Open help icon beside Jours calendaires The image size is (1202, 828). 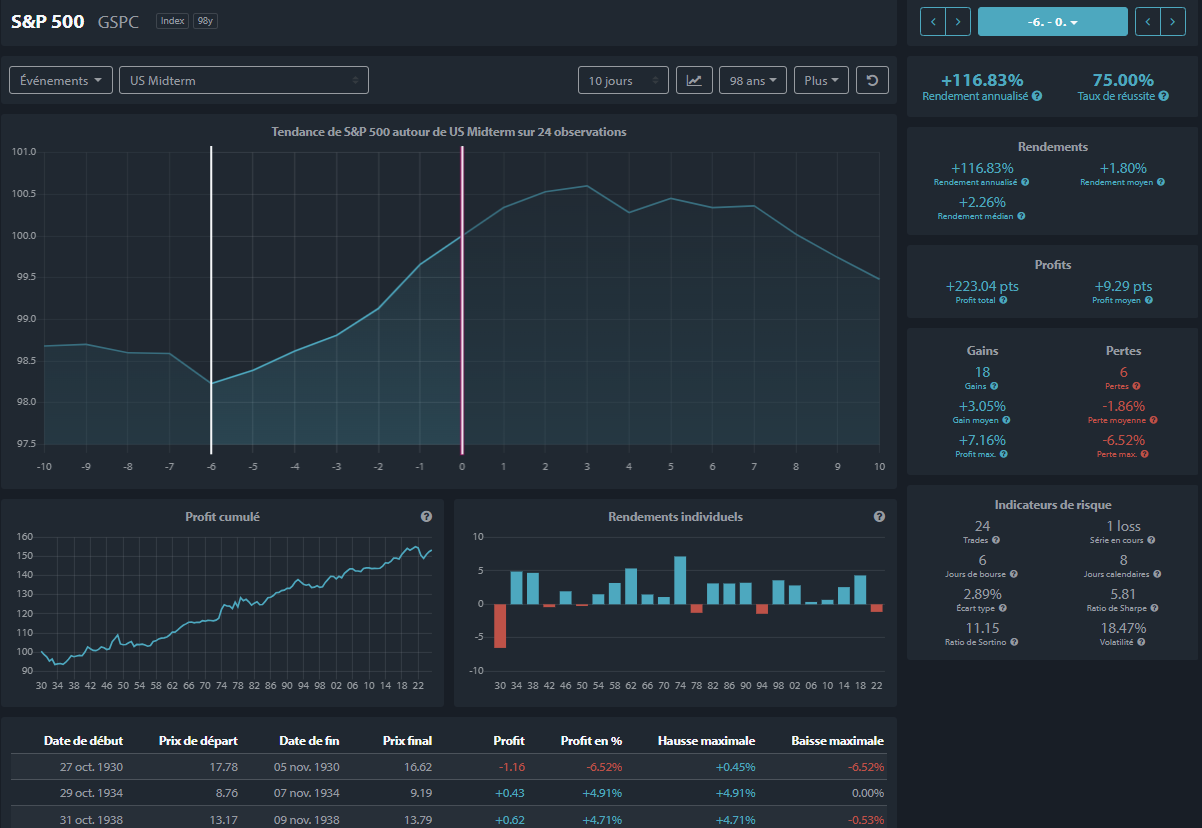1159,574
